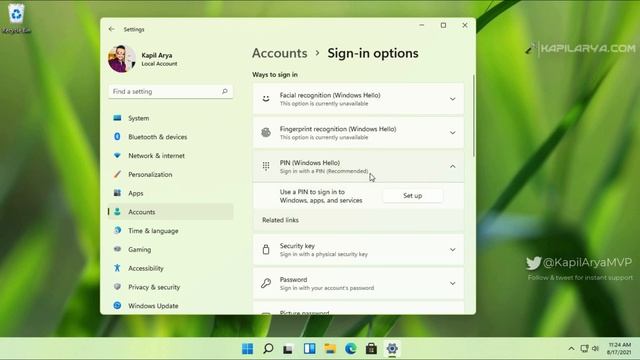The image size is (640, 360).
Task: Click the Find a setting search box
Action: (x=171, y=91)
